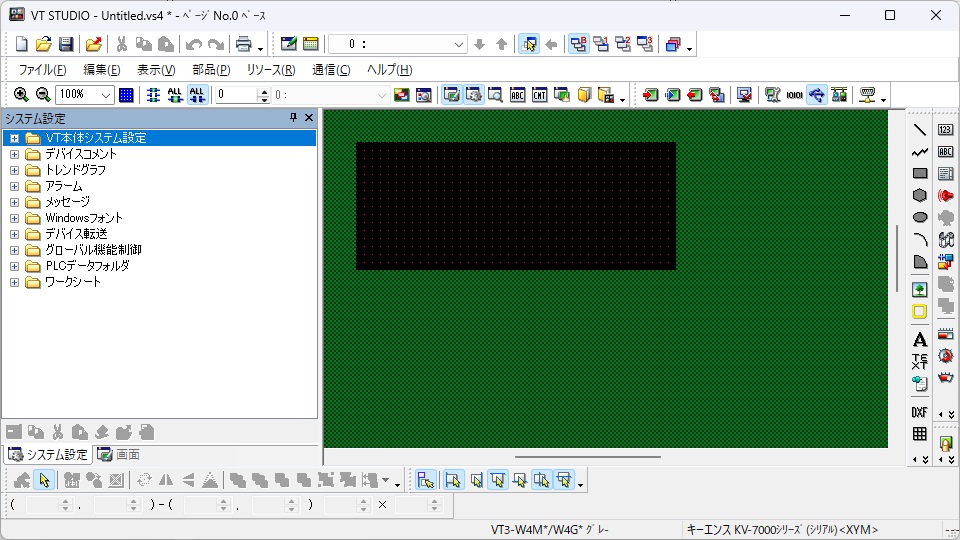Expand the デバイスコメント tree folder
This screenshot has height=540, width=960.
click(x=14, y=154)
